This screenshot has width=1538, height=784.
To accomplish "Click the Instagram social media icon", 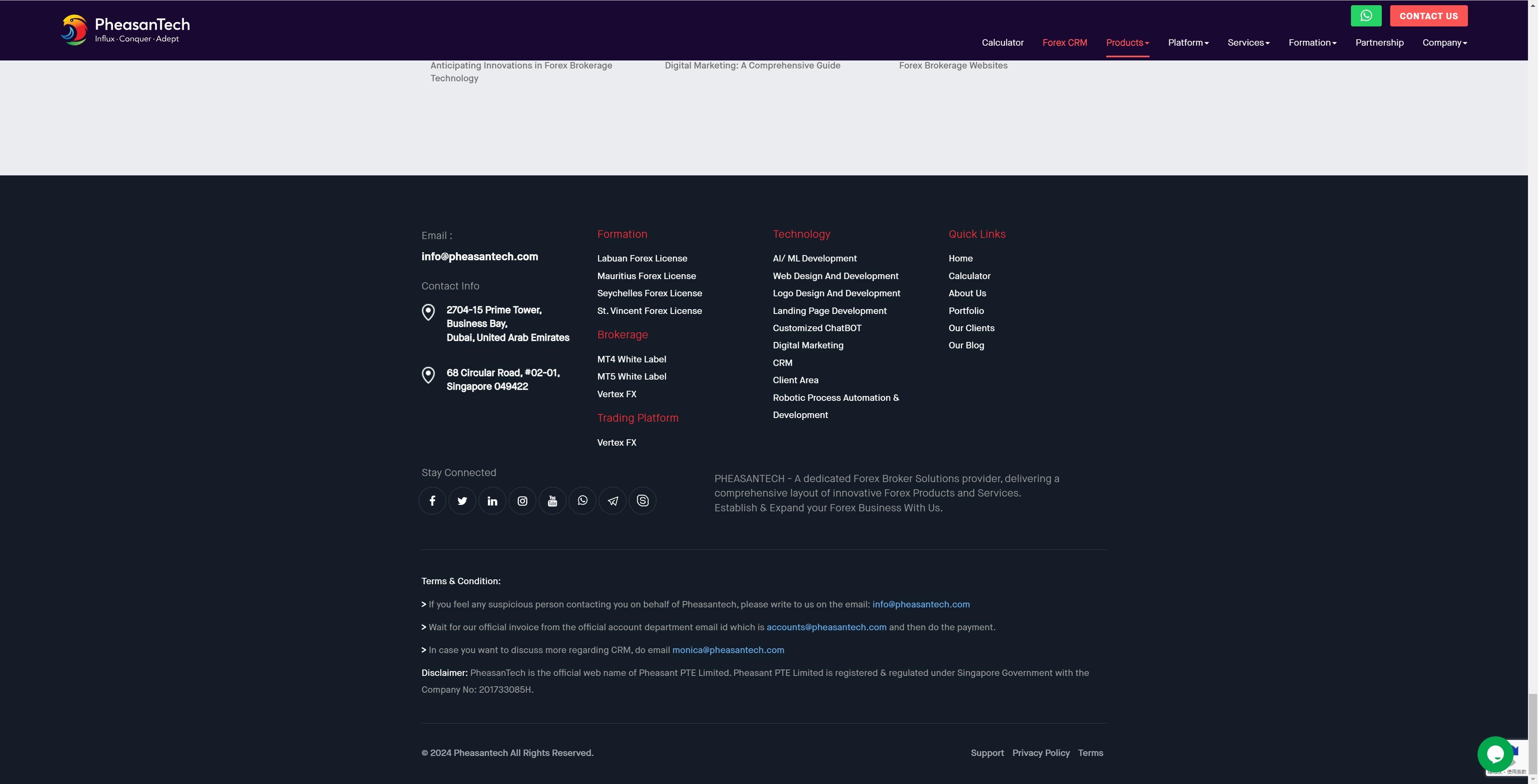I will pos(522,500).
